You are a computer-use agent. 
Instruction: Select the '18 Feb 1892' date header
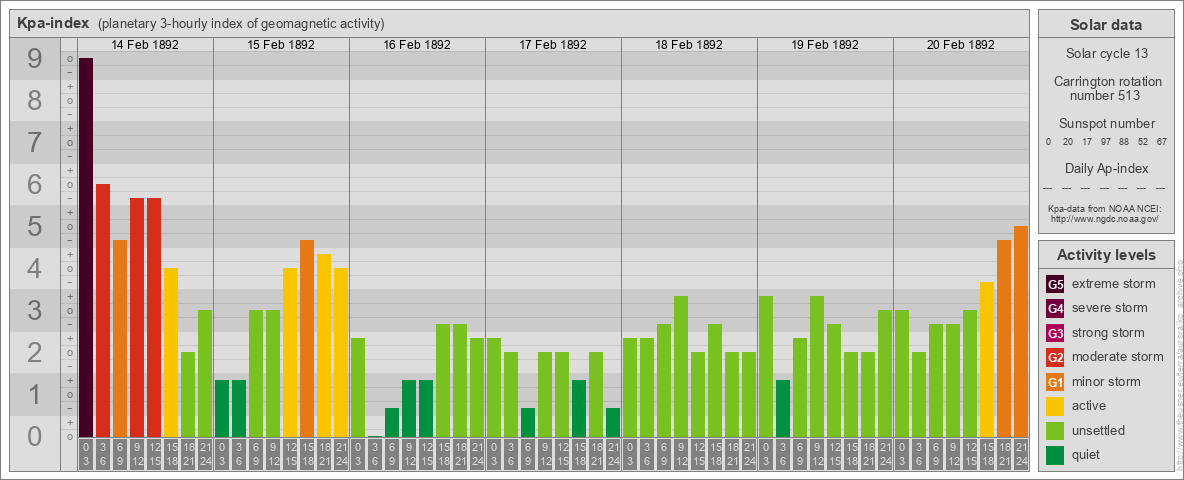tap(689, 45)
